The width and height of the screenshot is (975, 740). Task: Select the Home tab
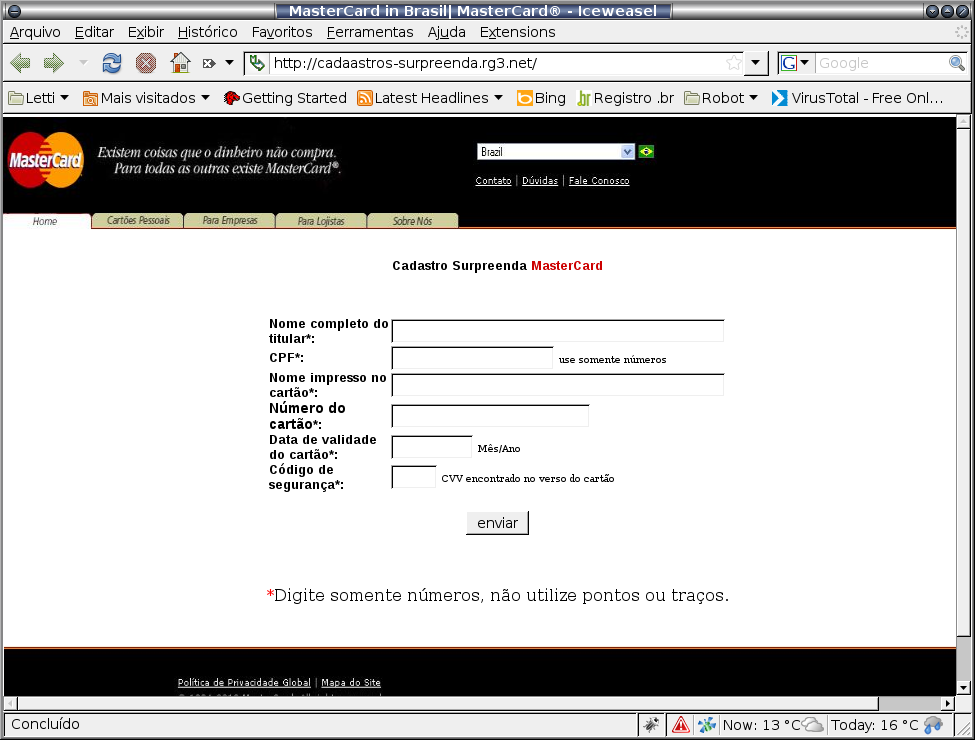coord(45,221)
